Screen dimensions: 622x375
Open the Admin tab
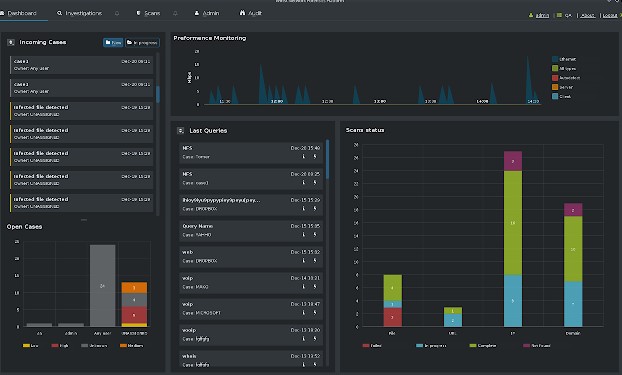tap(207, 13)
